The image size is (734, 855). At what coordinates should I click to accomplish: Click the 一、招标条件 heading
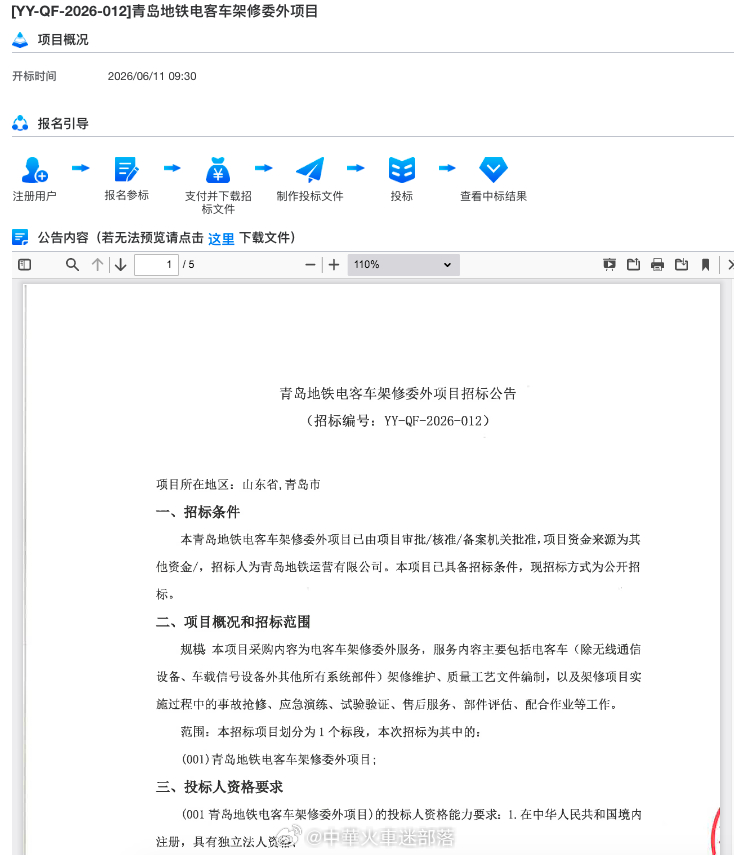(198, 512)
